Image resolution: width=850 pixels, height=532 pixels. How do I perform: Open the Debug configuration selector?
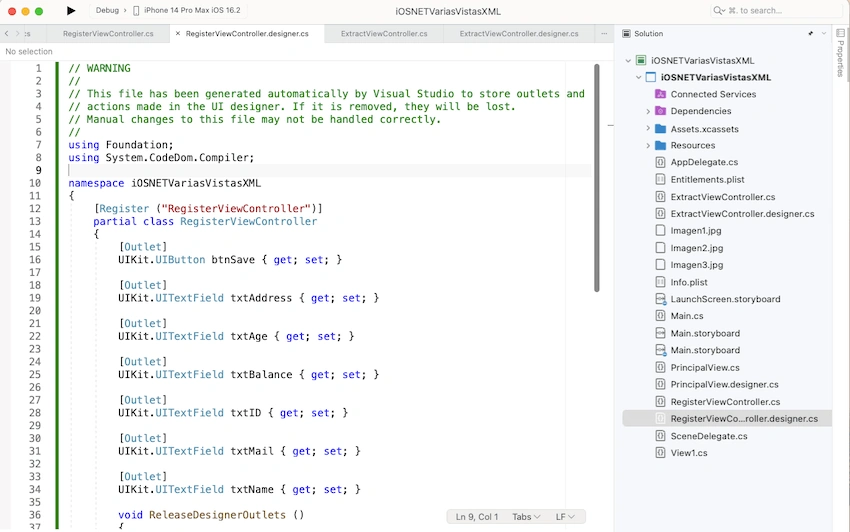pyautogui.click(x=107, y=10)
